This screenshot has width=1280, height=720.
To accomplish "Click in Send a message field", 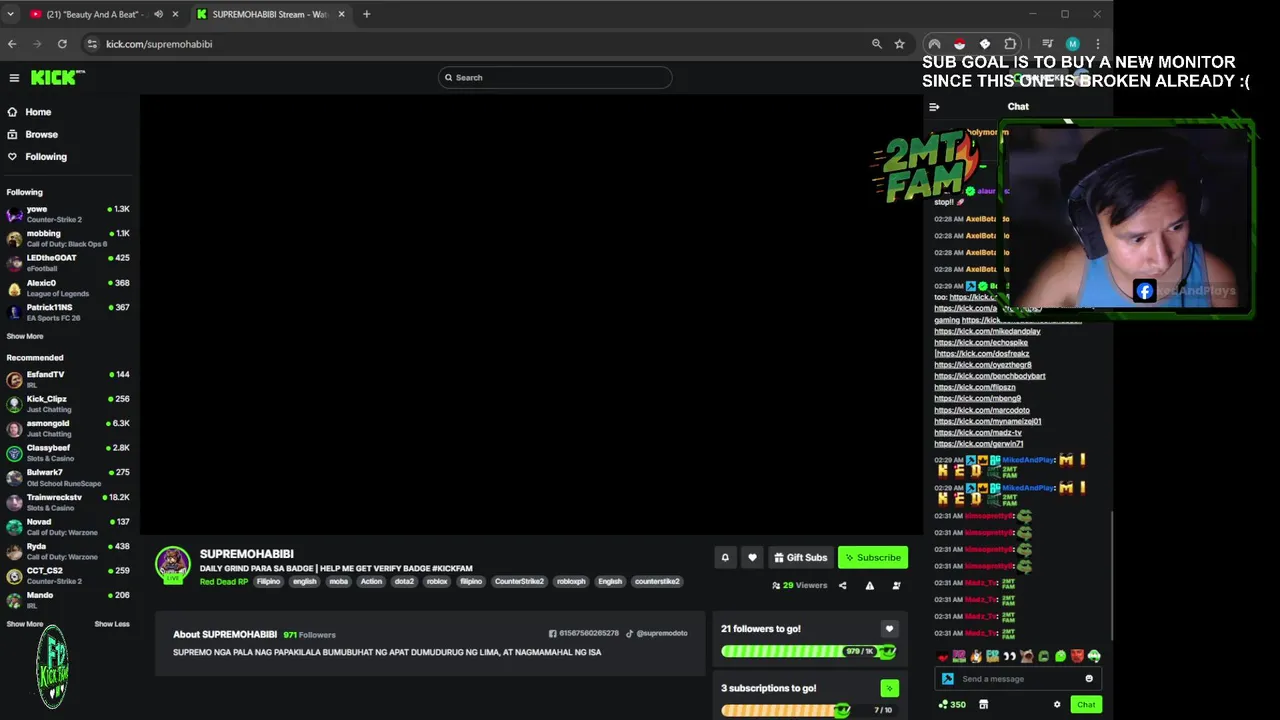I will [1018, 679].
